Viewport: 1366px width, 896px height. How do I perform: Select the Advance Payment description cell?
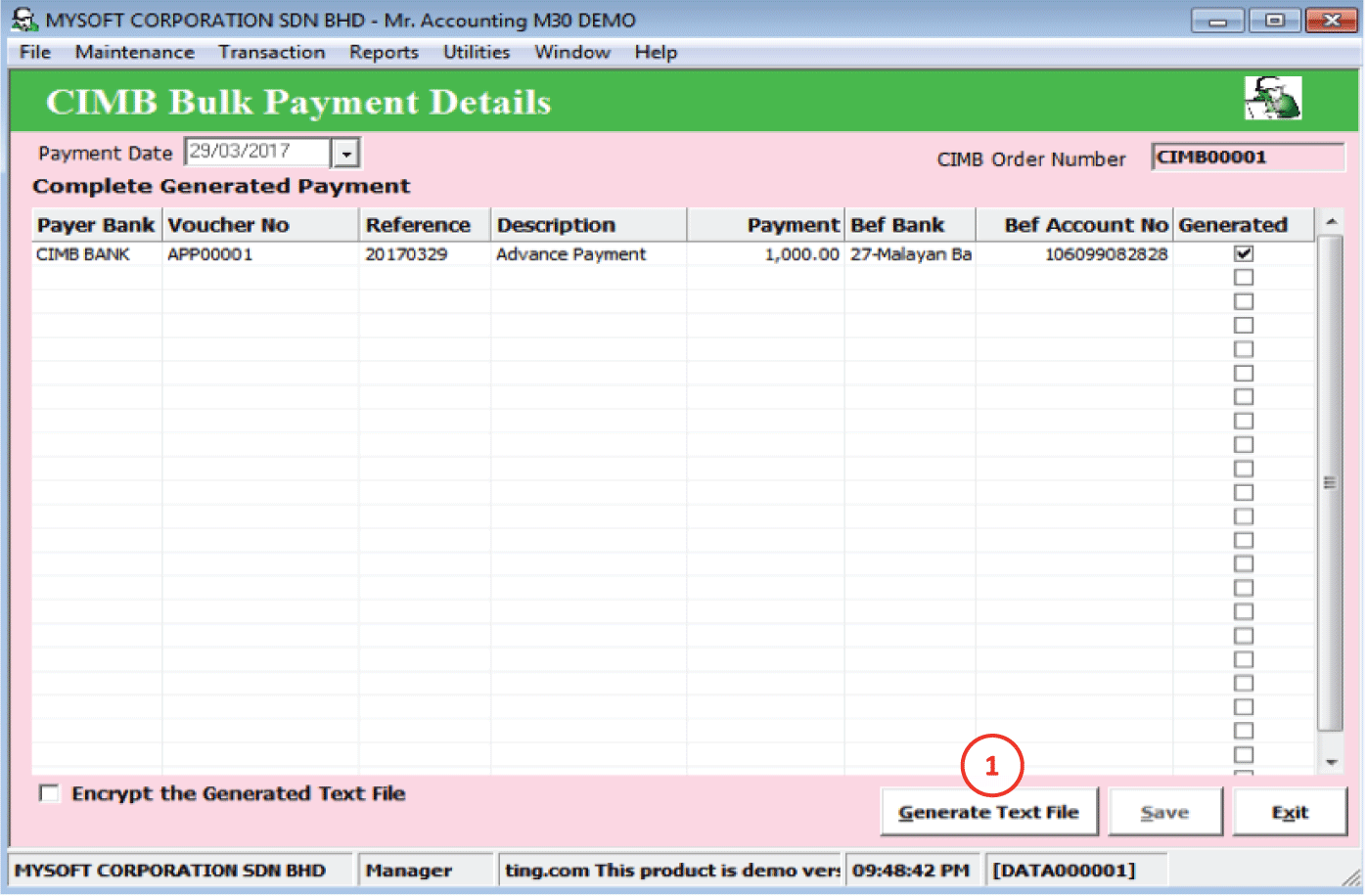click(588, 254)
